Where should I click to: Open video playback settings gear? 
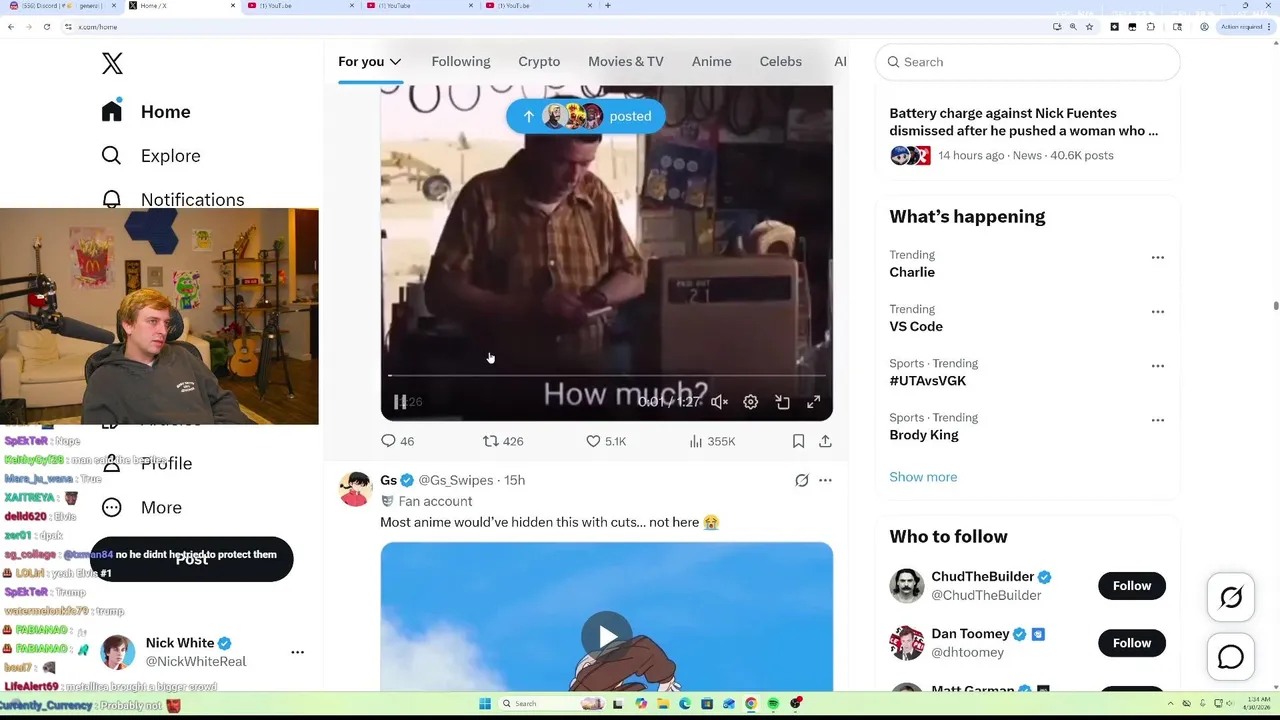(751, 402)
